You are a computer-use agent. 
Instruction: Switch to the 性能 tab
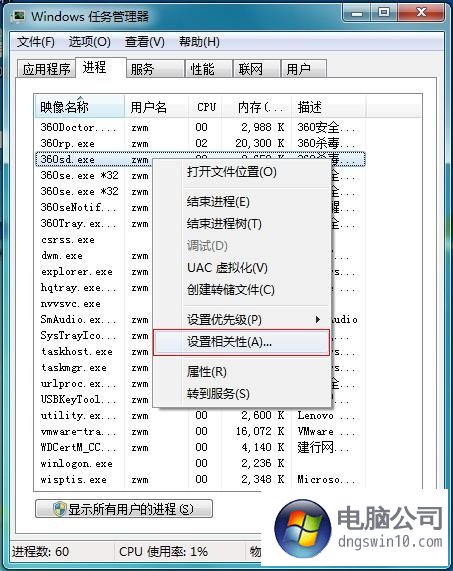coord(209,69)
